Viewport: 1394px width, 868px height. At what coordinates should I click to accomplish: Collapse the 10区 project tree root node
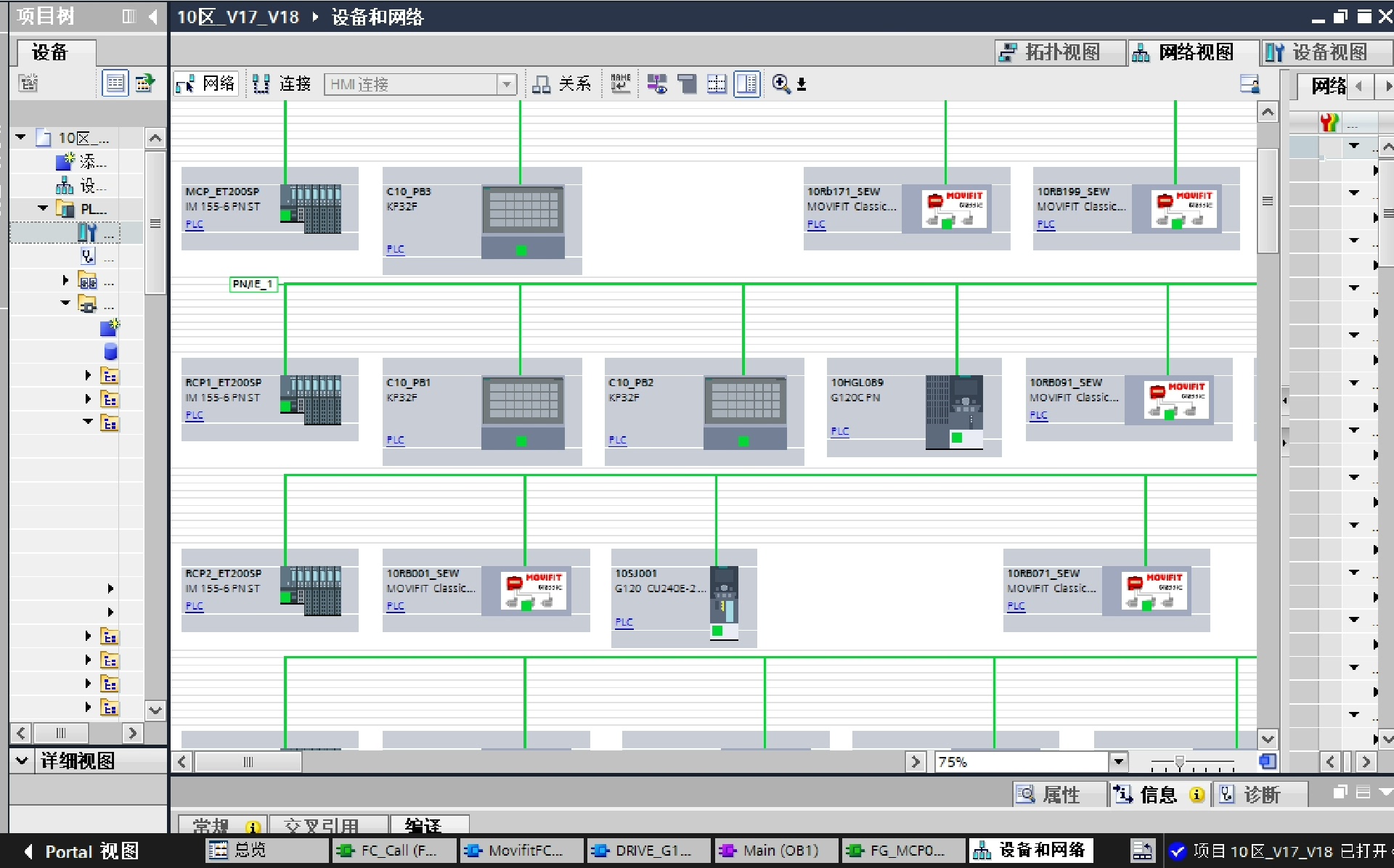tap(20, 137)
